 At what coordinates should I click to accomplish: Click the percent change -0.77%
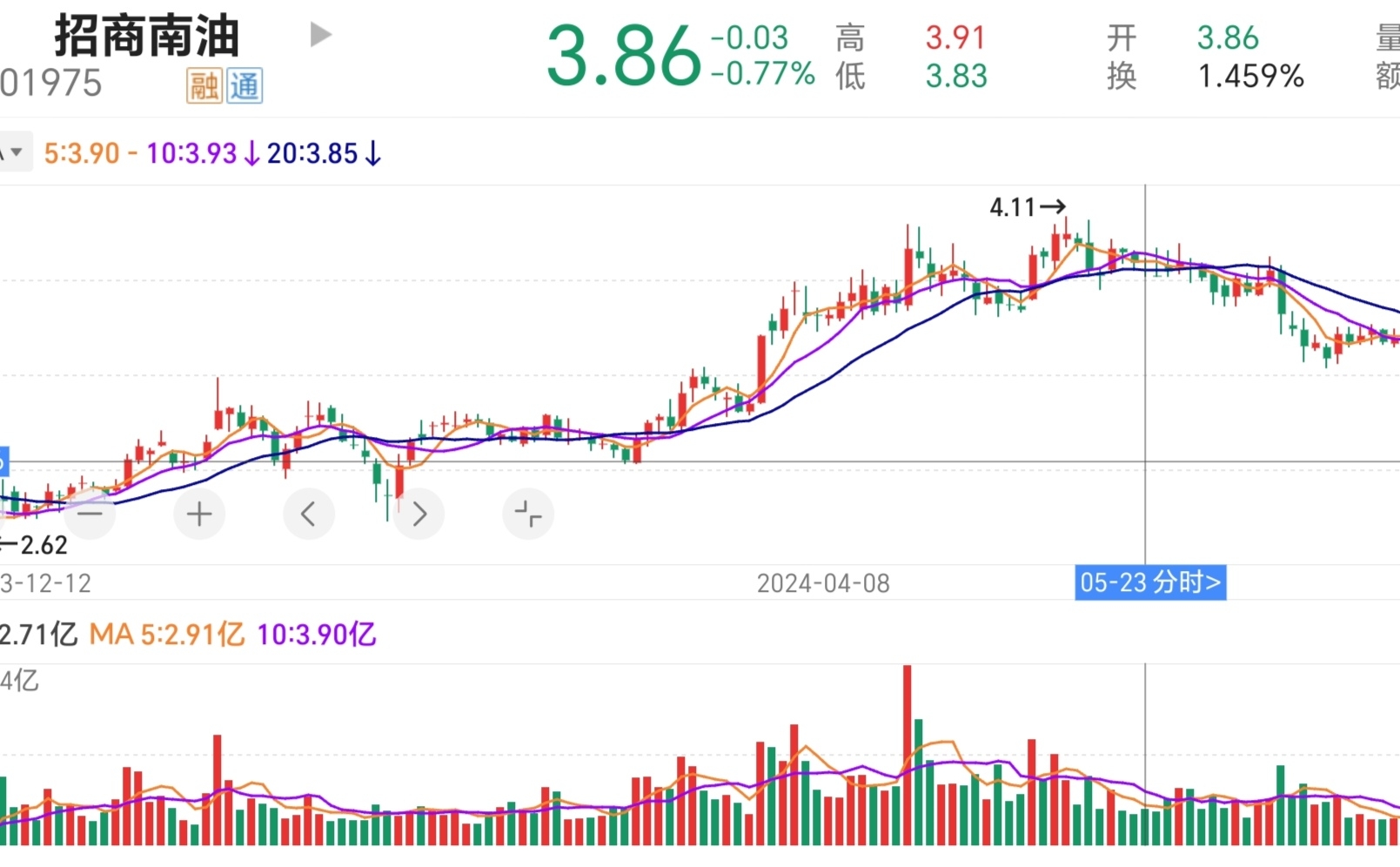pos(763,74)
